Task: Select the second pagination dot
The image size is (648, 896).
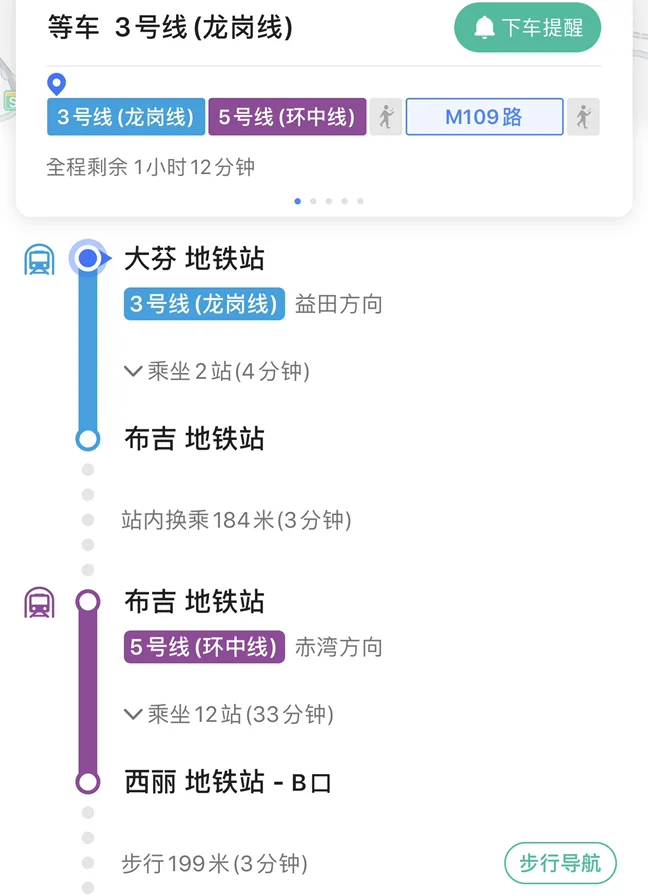Action: click(x=313, y=201)
